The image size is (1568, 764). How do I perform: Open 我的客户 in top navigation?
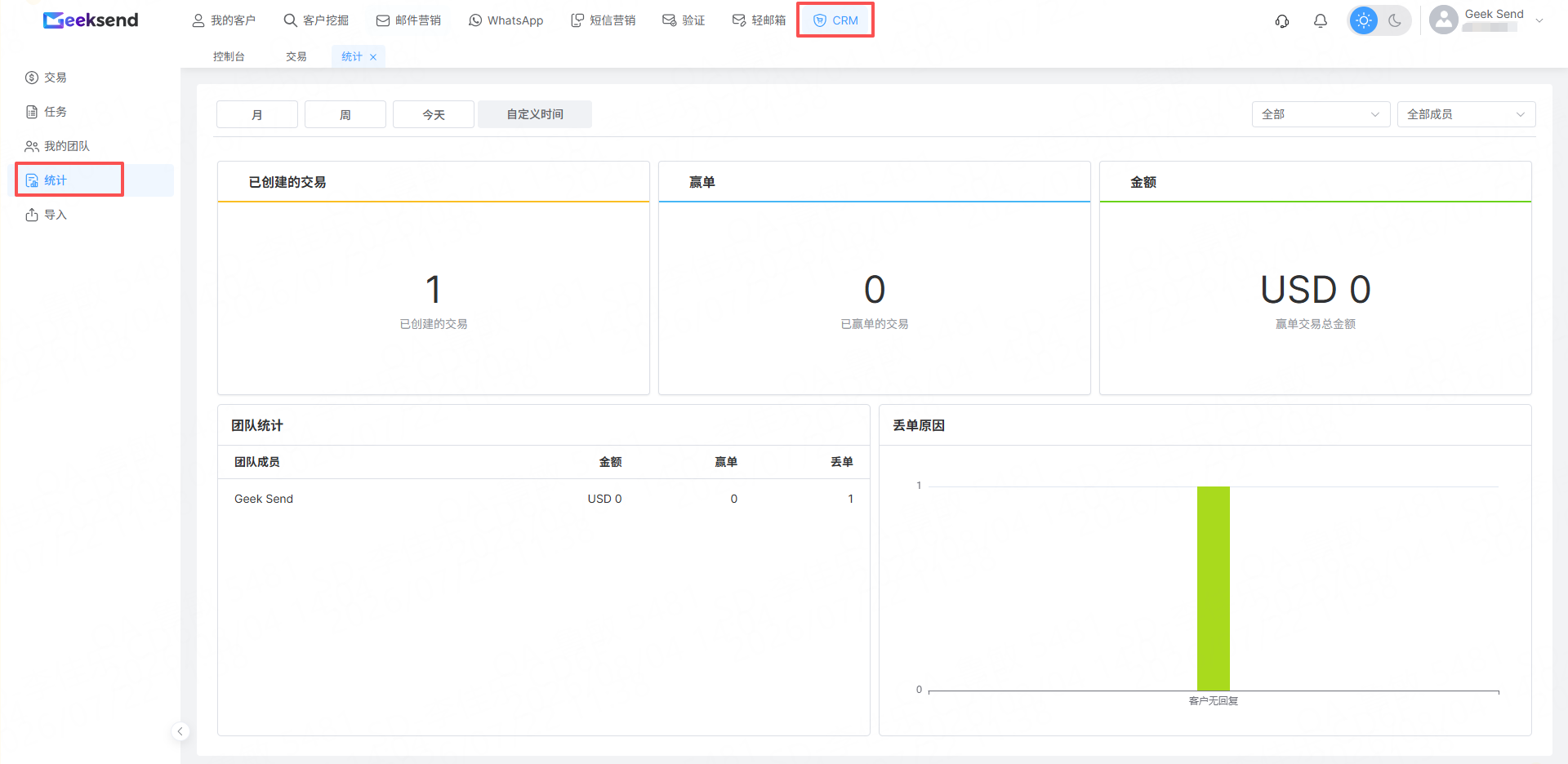point(224,20)
